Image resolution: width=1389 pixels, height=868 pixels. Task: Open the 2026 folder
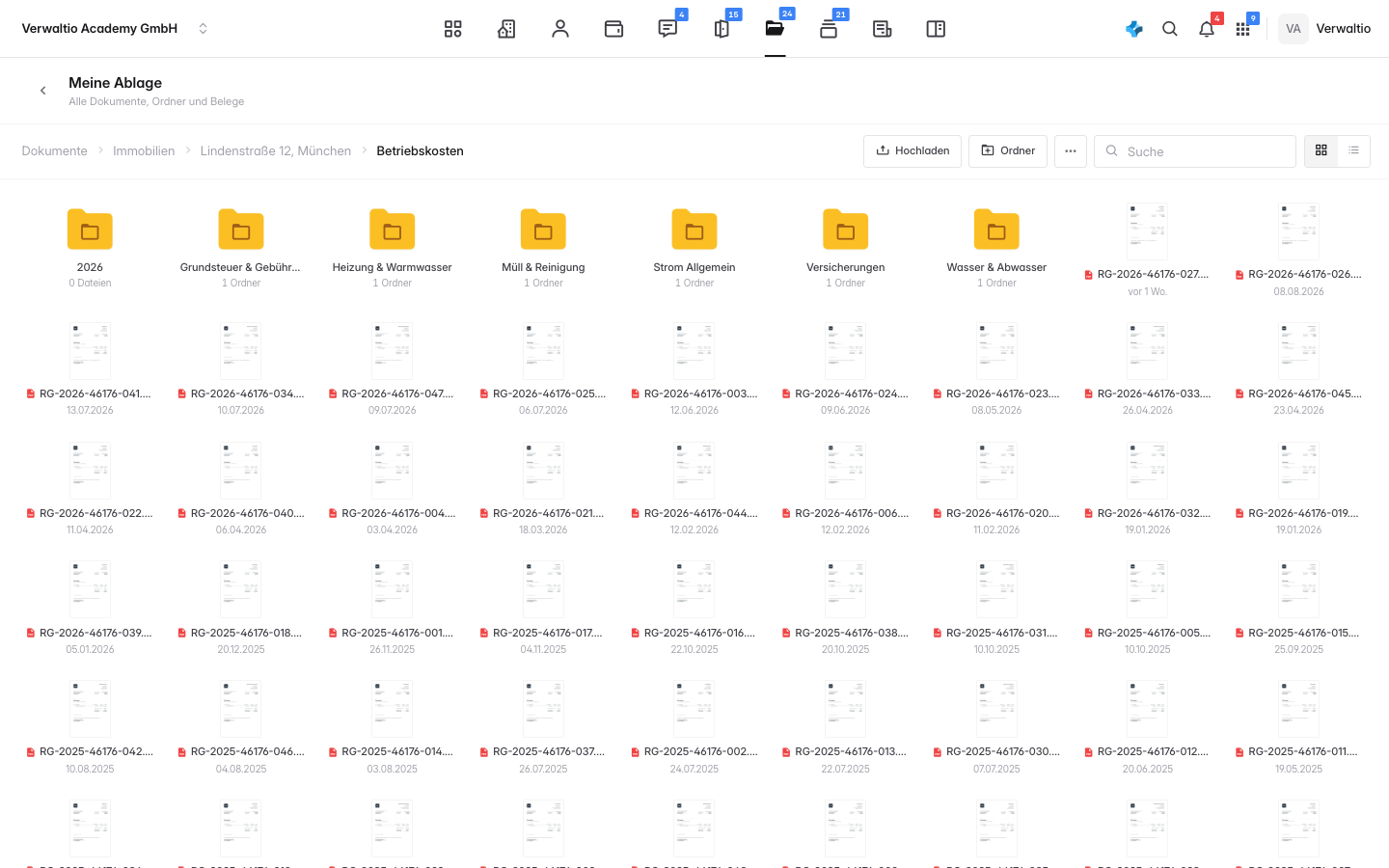pos(90,248)
